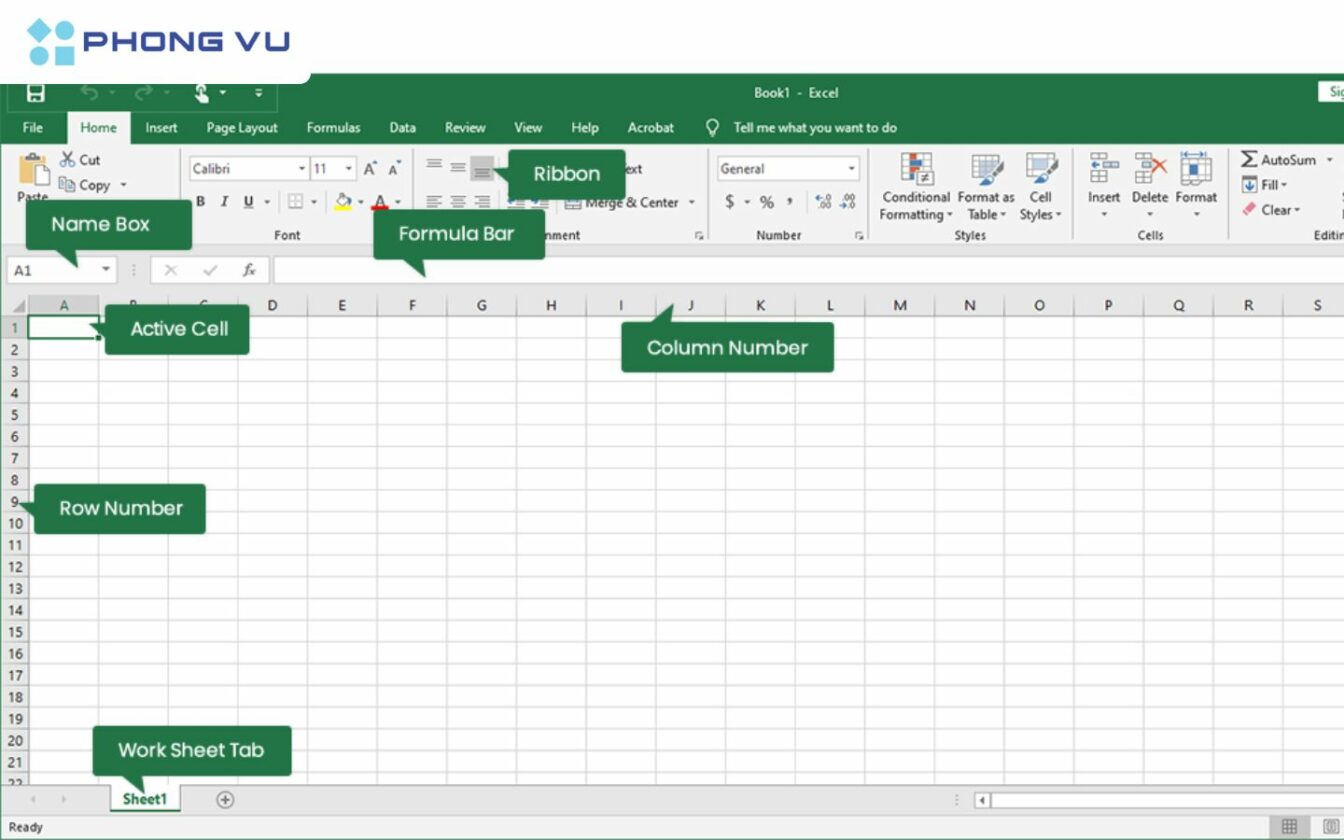Switch to the Insert ribbon tab

coord(161,128)
